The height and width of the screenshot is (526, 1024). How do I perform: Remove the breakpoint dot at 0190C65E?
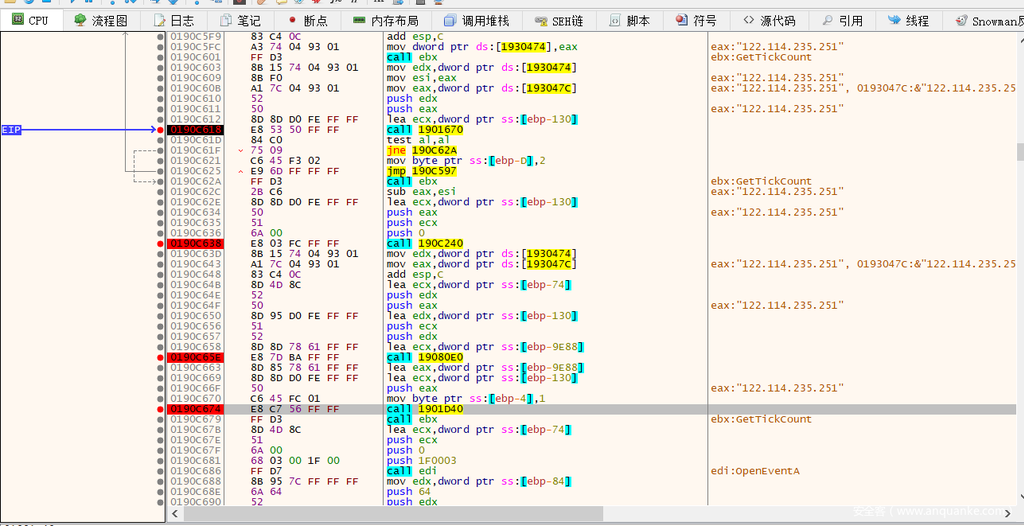click(159, 357)
